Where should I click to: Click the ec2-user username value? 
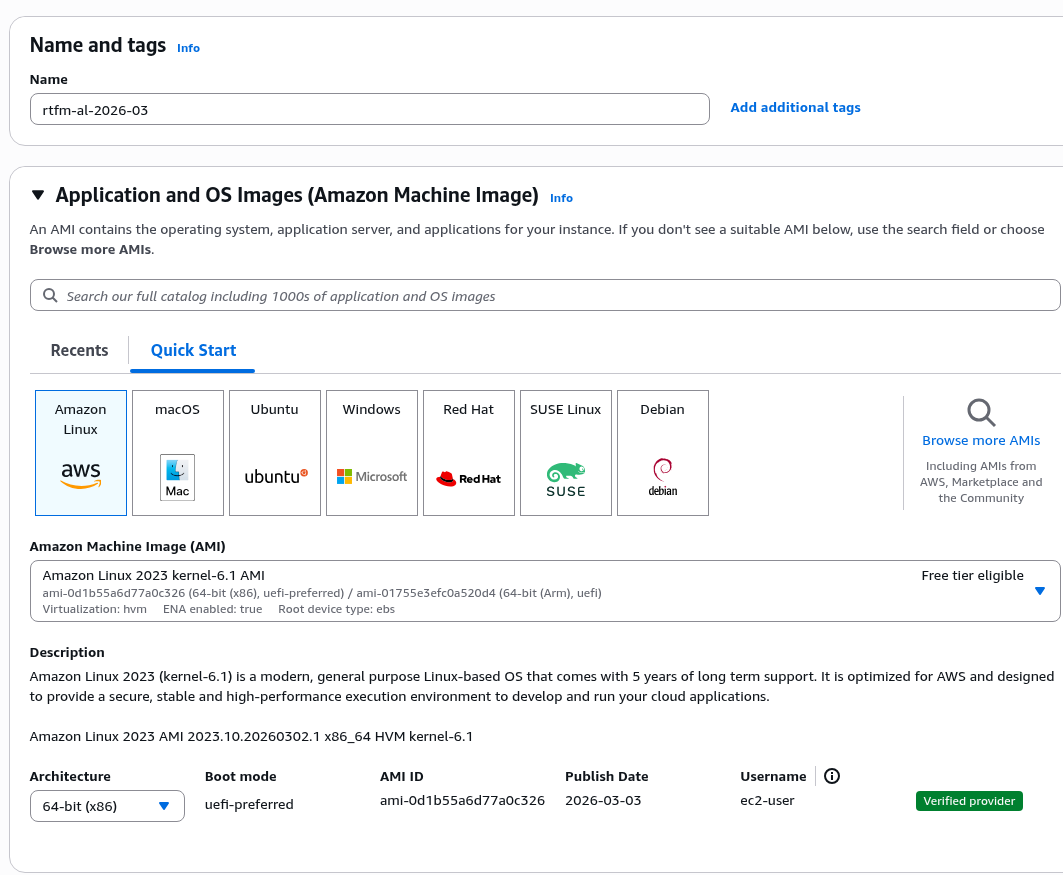(x=767, y=800)
